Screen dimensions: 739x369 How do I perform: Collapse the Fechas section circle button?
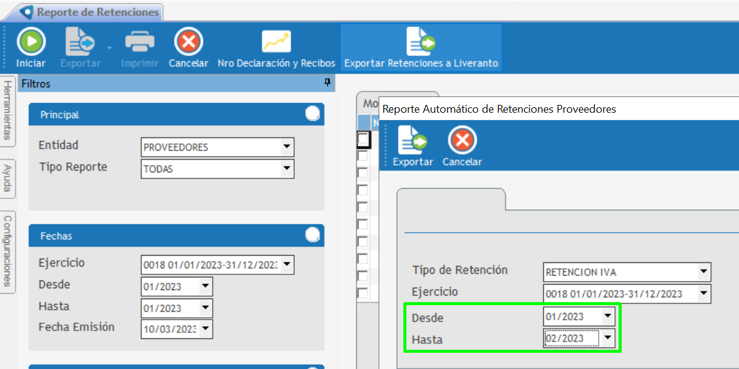(x=312, y=235)
